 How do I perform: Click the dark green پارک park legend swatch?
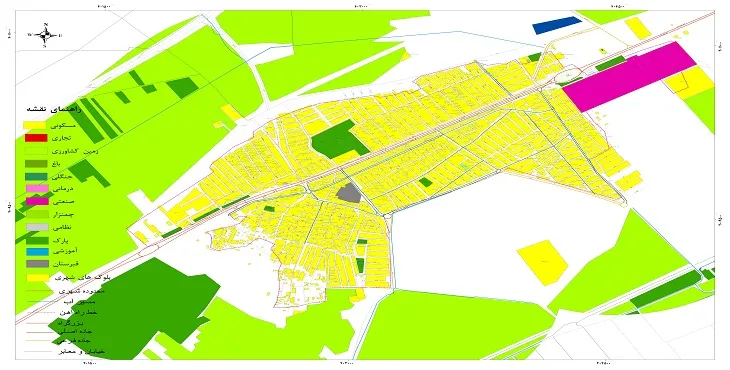(36, 240)
